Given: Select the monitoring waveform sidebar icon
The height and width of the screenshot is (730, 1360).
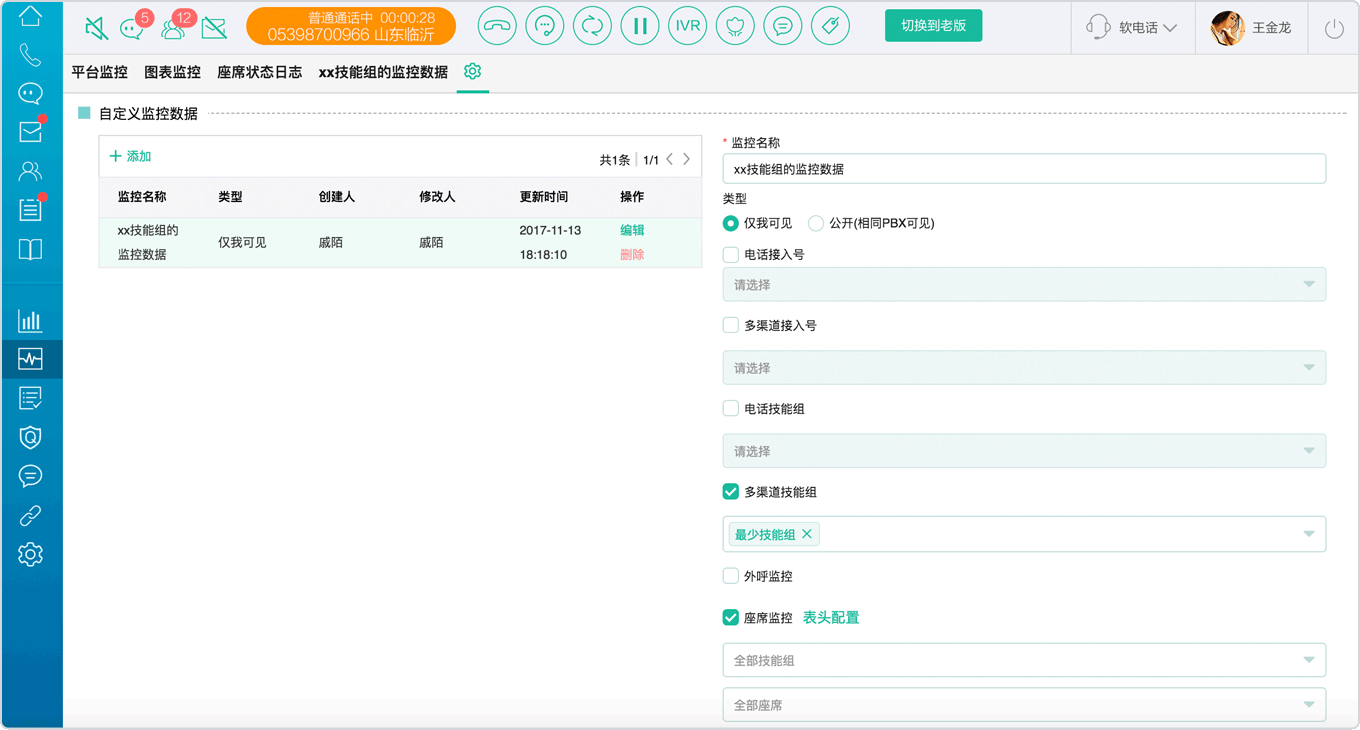Looking at the screenshot, I should (31, 359).
